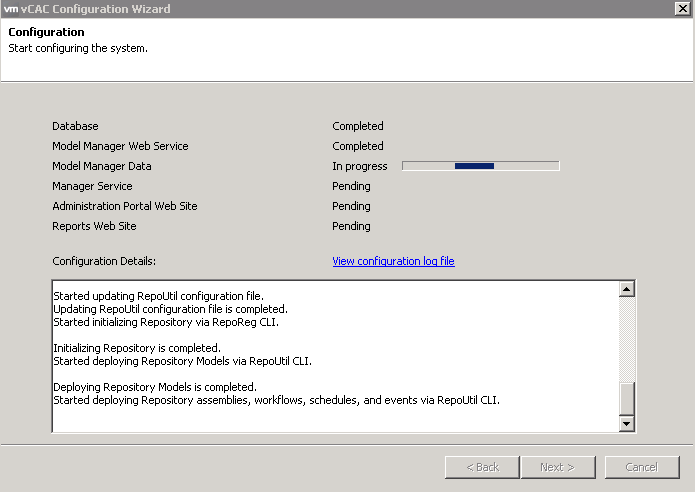The image size is (695, 492).
Task: Click the Database label
Action: tap(75, 126)
